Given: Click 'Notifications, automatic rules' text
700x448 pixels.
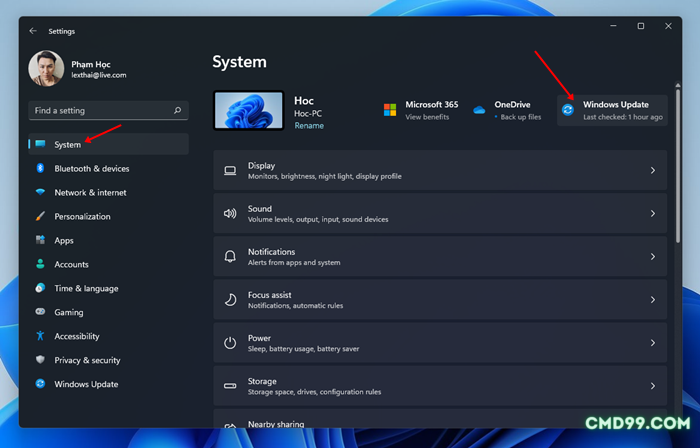Looking at the screenshot, I should click(296, 306).
